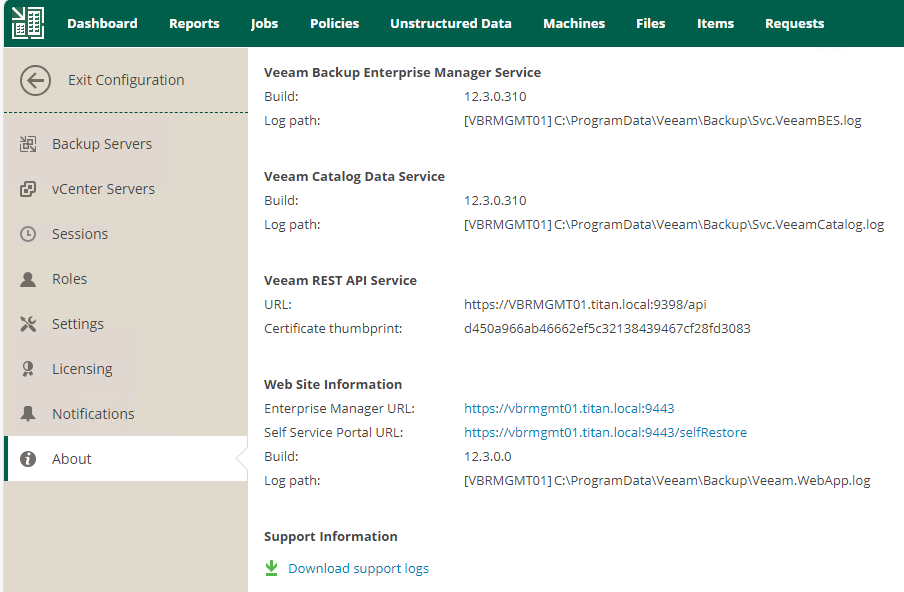This screenshot has height=592, width=904.
Task: Click the Svc.VeeamCatalog.log log path
Action: pyautogui.click(x=674, y=225)
